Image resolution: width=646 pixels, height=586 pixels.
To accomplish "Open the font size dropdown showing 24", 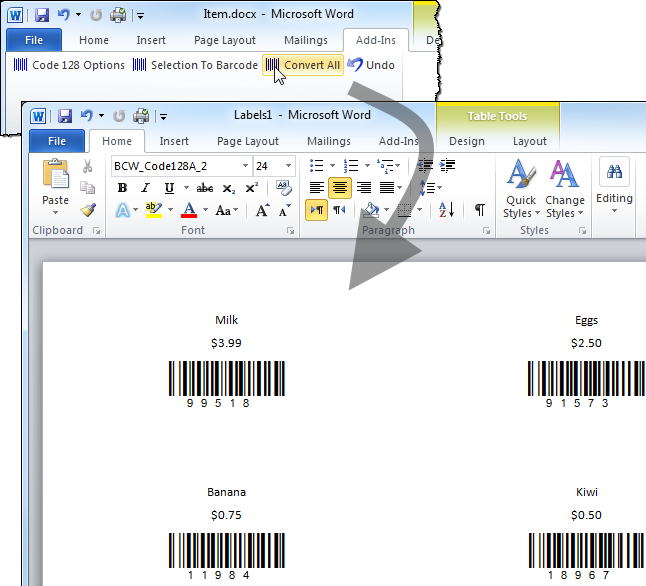I will pos(288,166).
